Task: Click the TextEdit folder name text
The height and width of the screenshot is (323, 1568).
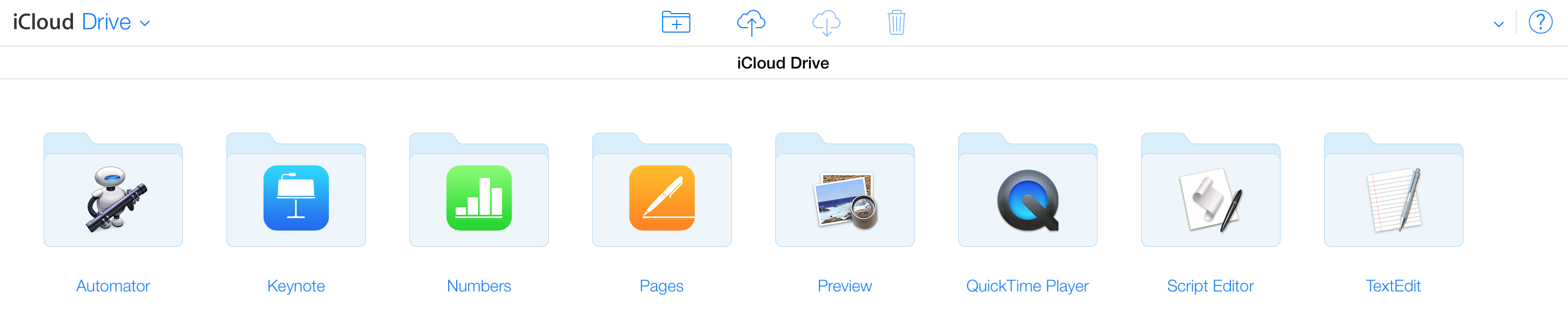Action: point(1393,286)
